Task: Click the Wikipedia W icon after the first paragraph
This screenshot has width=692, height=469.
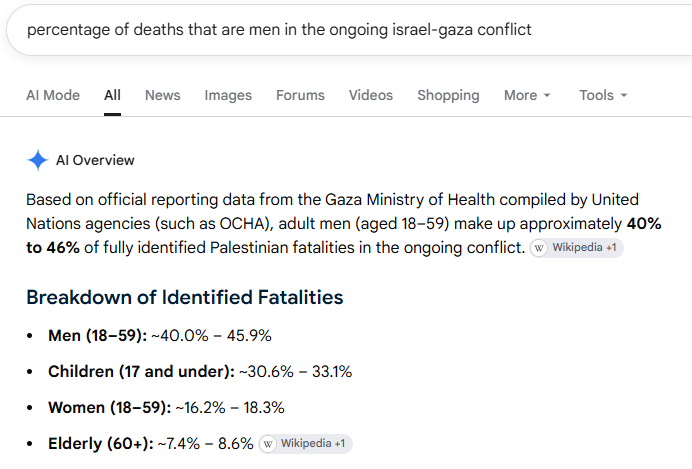Action: 539,248
